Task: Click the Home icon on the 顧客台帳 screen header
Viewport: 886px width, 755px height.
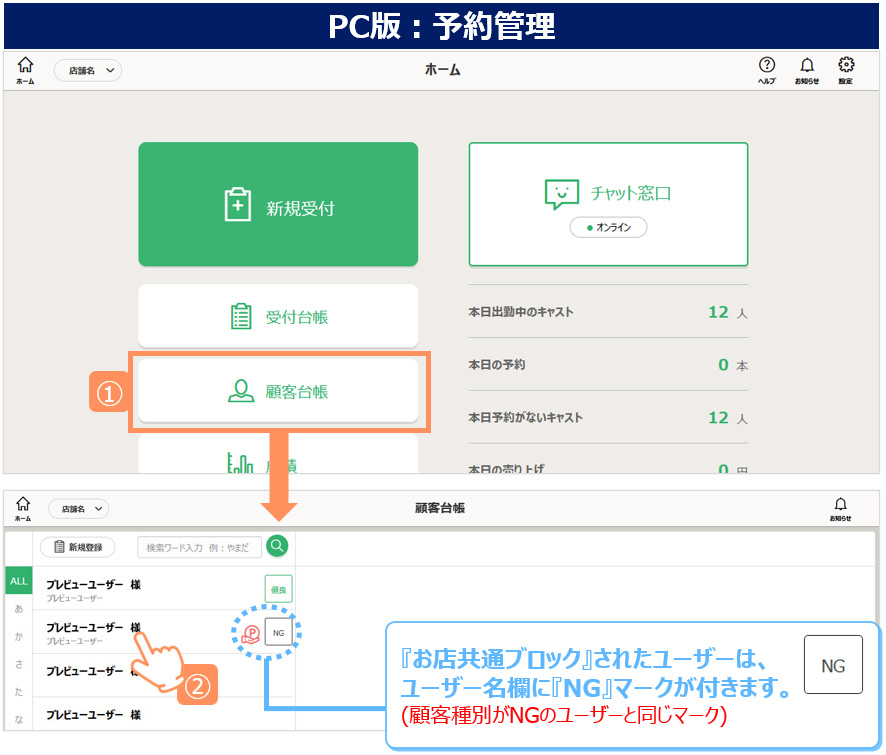Action: click(23, 507)
